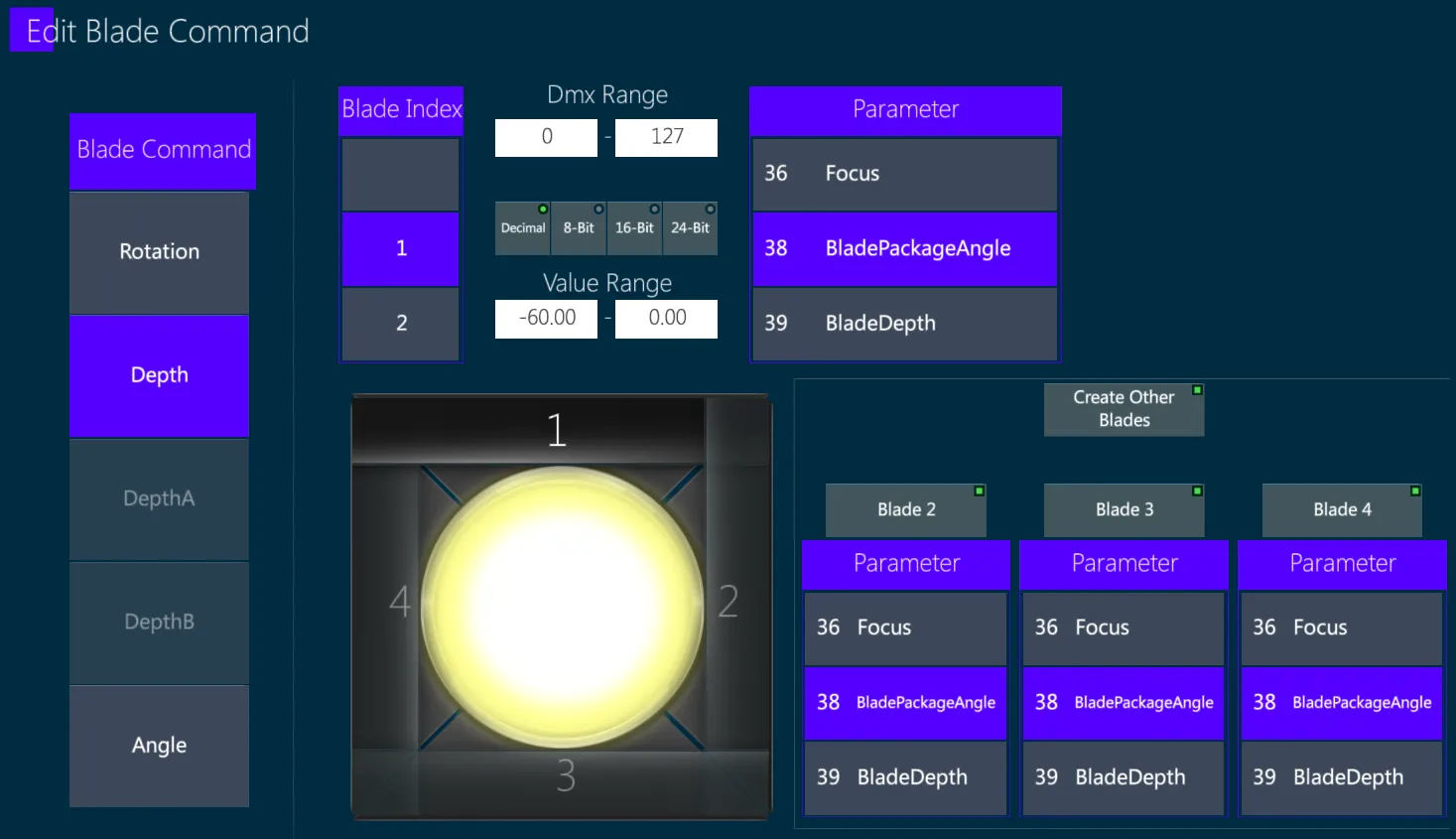This screenshot has width=1456, height=839.
Task: Pick 36 Focus under Blade 2
Action: 906,629
